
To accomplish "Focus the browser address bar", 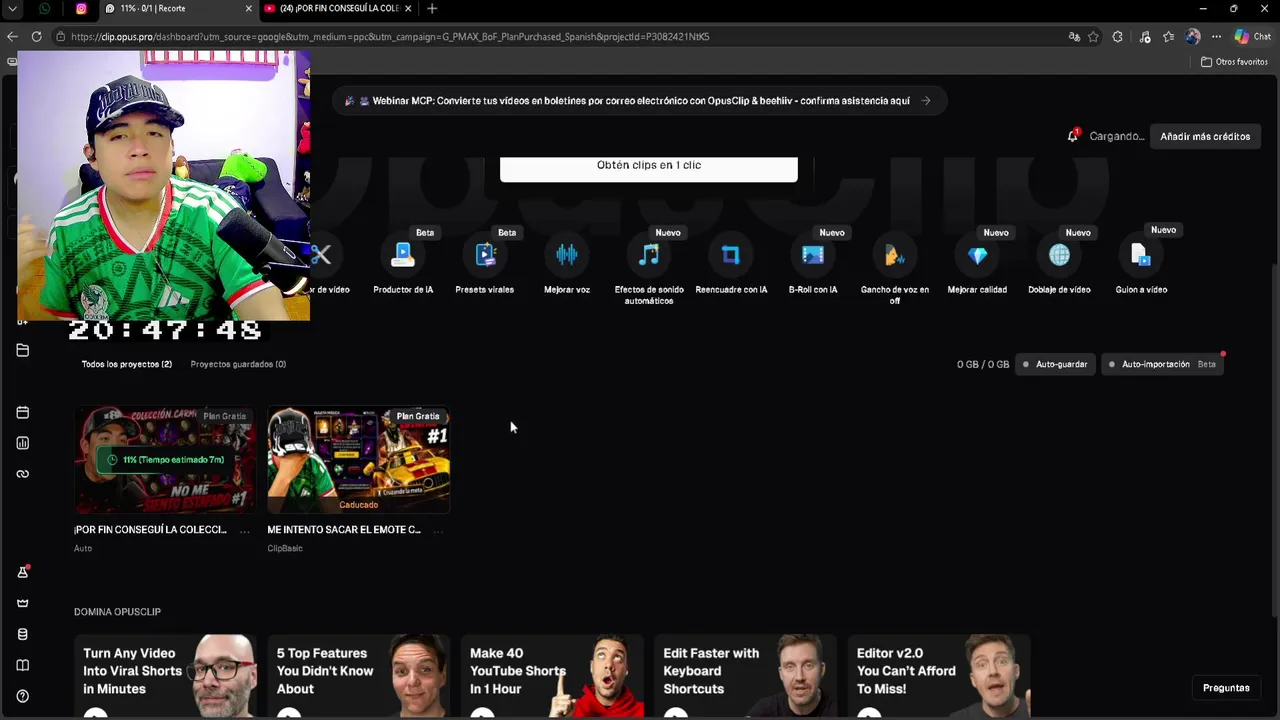I will (x=560, y=37).
